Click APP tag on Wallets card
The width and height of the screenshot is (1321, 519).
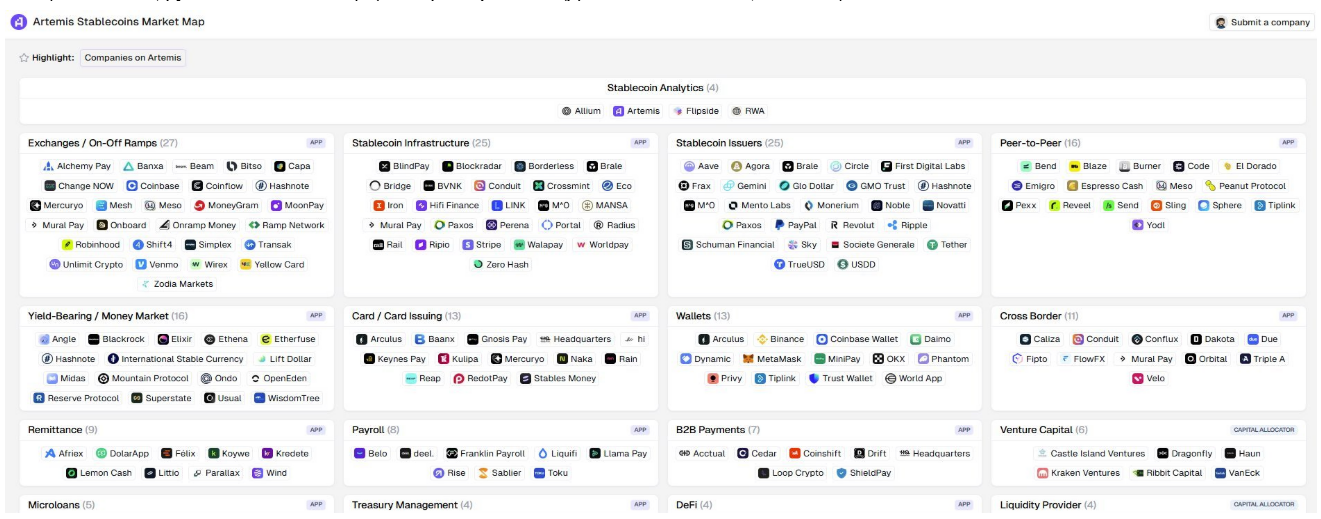[x=964, y=316]
